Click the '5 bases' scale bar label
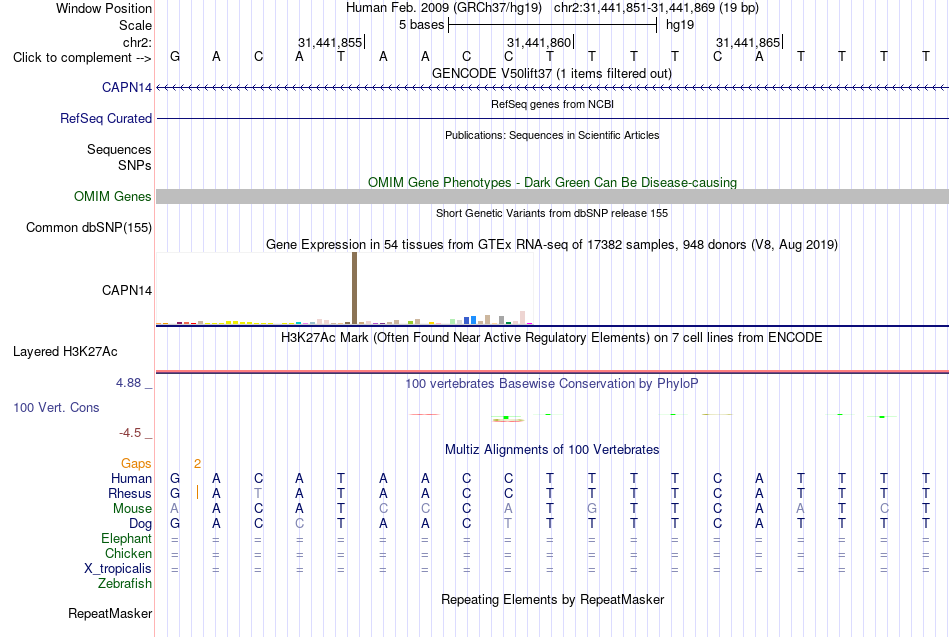950x637 pixels. click(421, 25)
